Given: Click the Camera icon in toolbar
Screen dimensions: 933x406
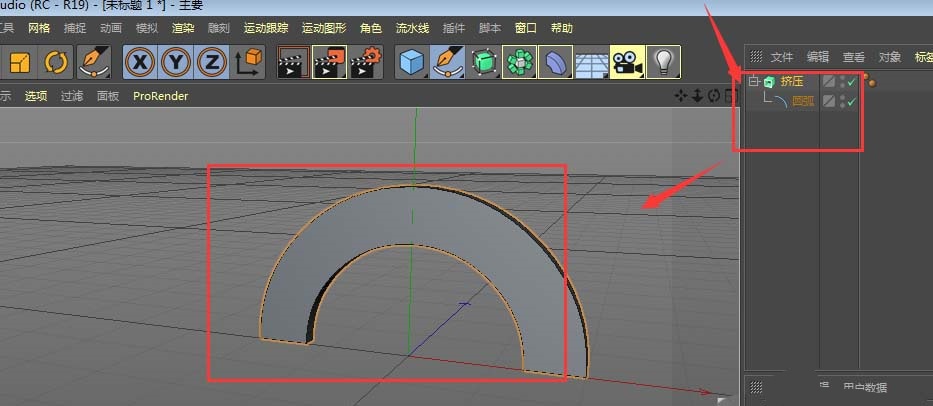Looking at the screenshot, I should [x=627, y=63].
